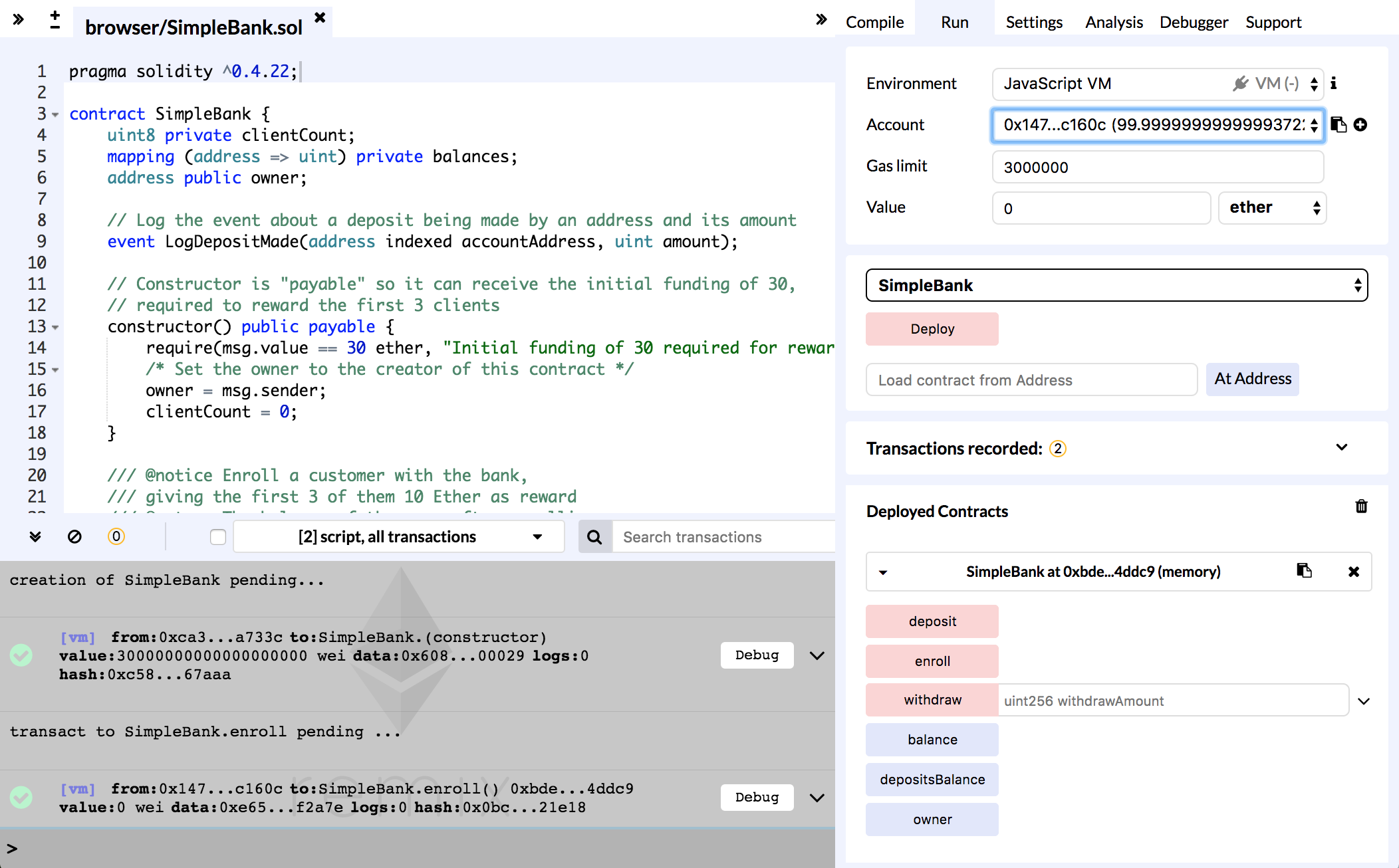
Task: Click the pending transactions count badge
Action: (116, 536)
